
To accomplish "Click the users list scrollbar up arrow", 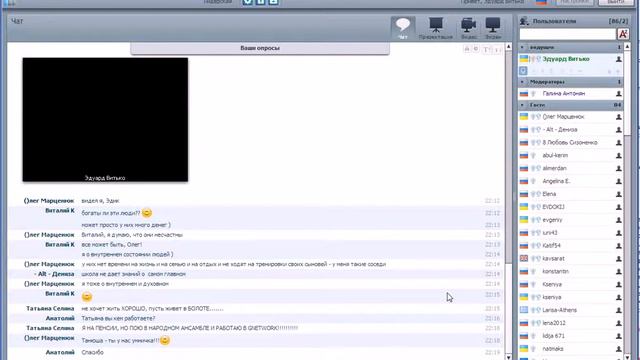I will pos(628,47).
